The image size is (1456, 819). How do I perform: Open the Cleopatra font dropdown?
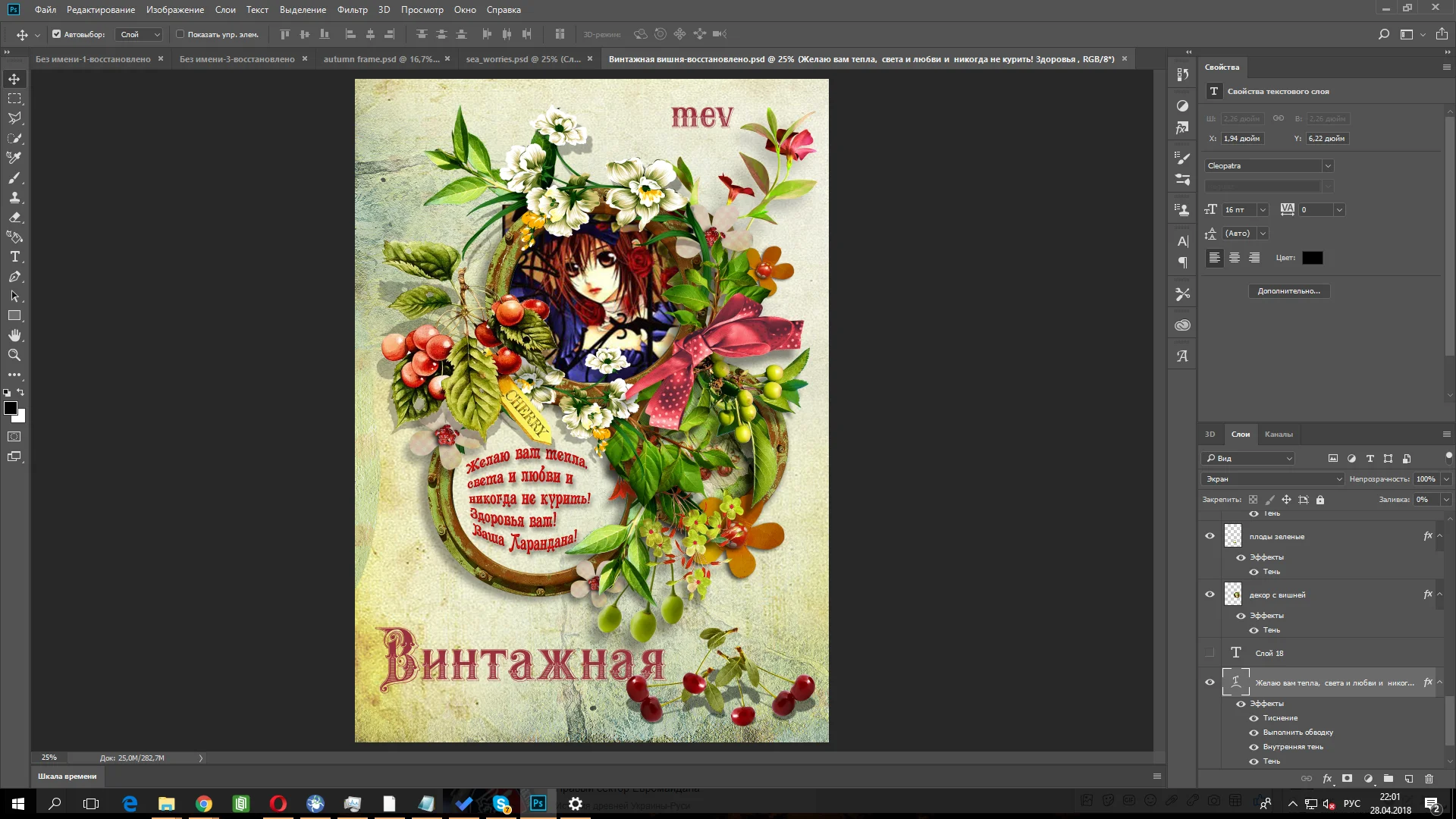(1327, 166)
